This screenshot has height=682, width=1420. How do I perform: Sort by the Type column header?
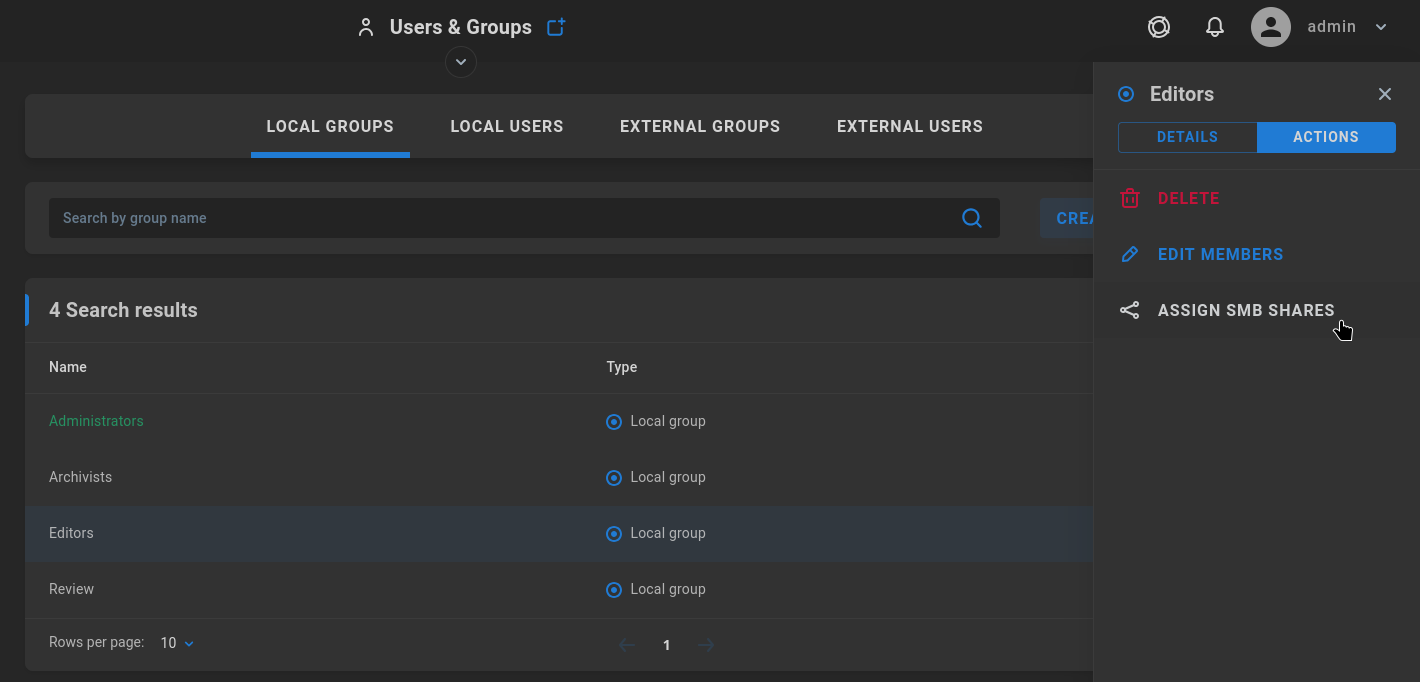coord(622,367)
